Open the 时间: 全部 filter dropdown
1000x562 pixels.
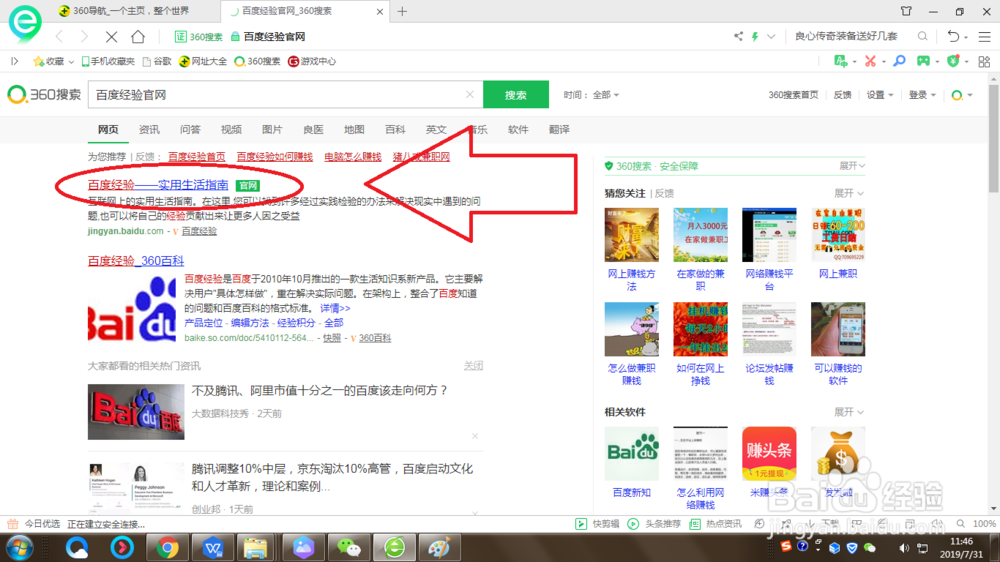pyautogui.click(x=591, y=95)
